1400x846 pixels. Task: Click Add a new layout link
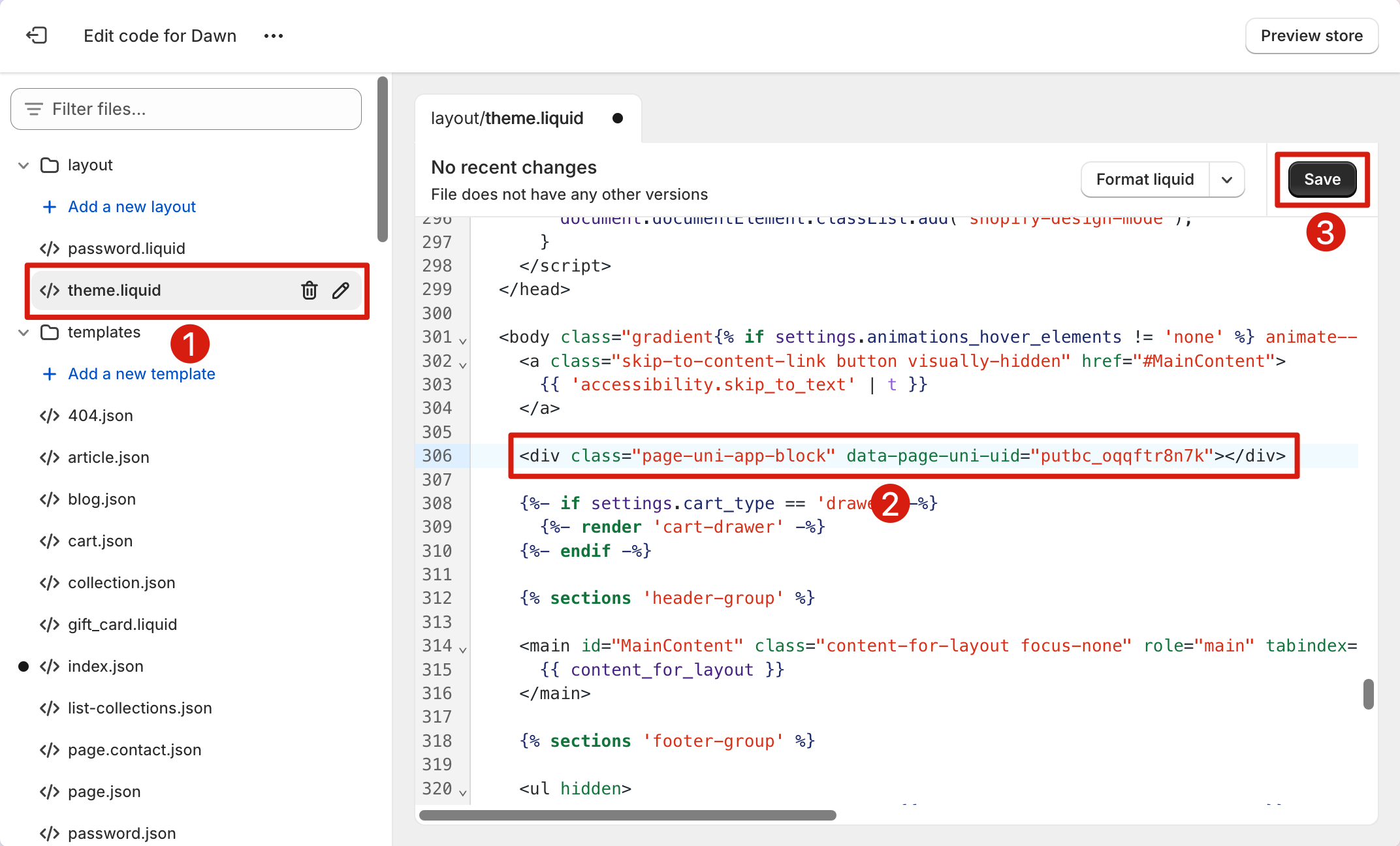pos(132,207)
